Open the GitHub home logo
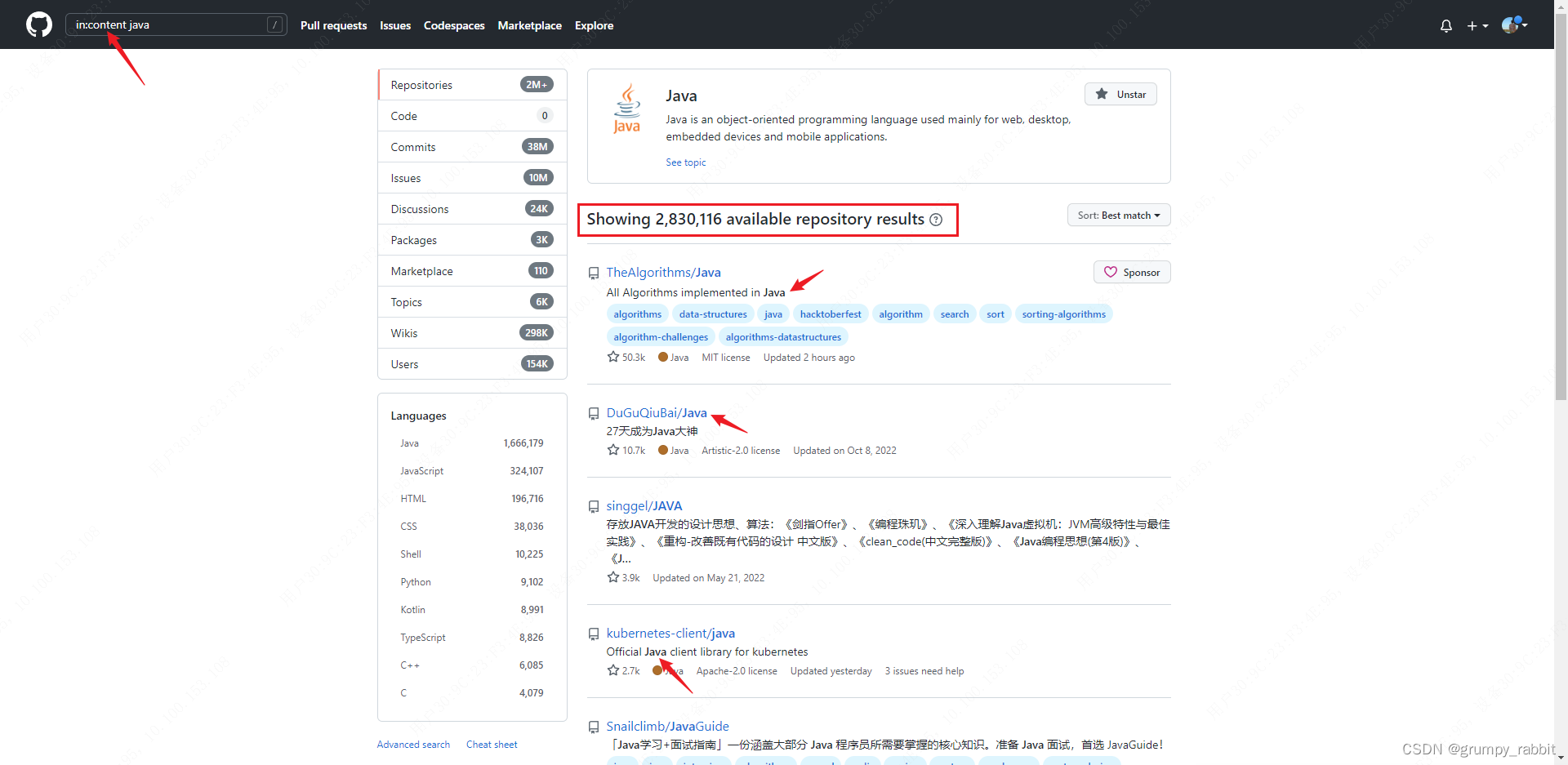The height and width of the screenshot is (765, 1568). tap(39, 24)
